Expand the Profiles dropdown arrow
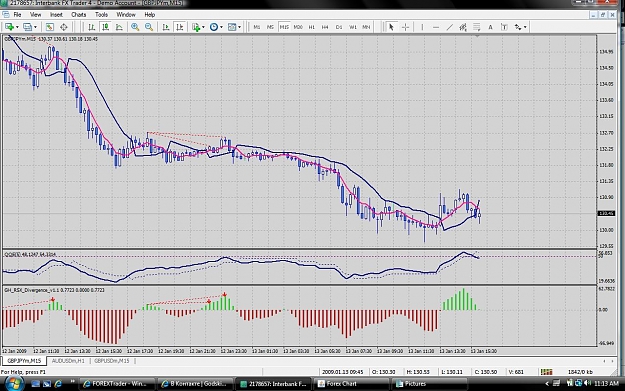The height and width of the screenshot is (391, 625). [35, 27]
